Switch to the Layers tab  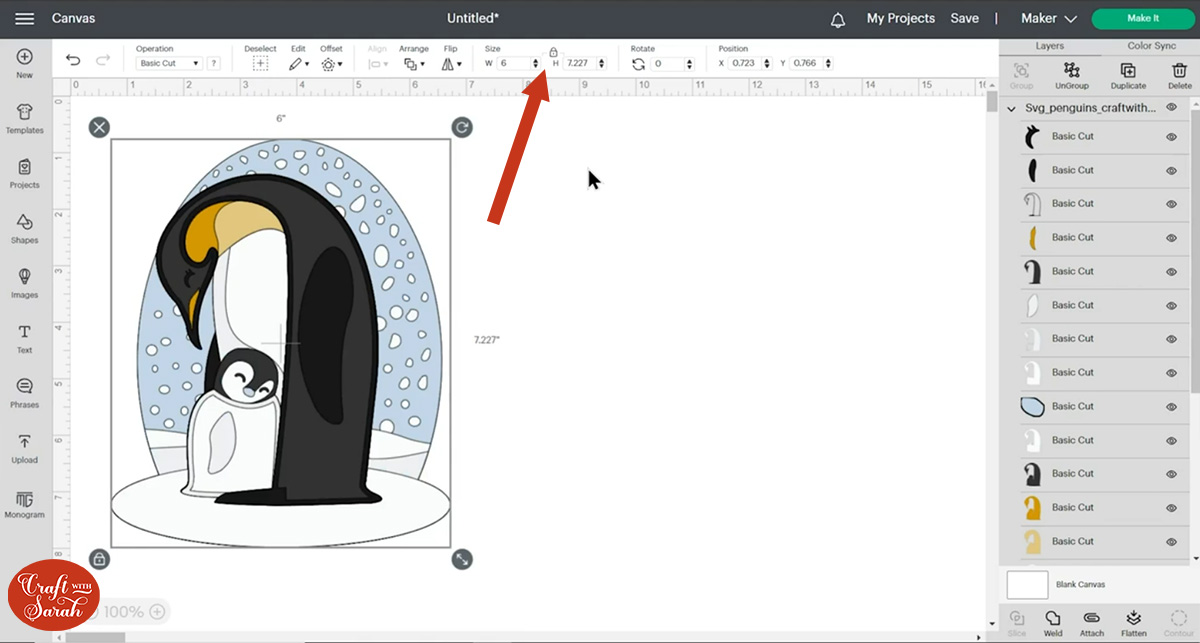coord(1050,46)
